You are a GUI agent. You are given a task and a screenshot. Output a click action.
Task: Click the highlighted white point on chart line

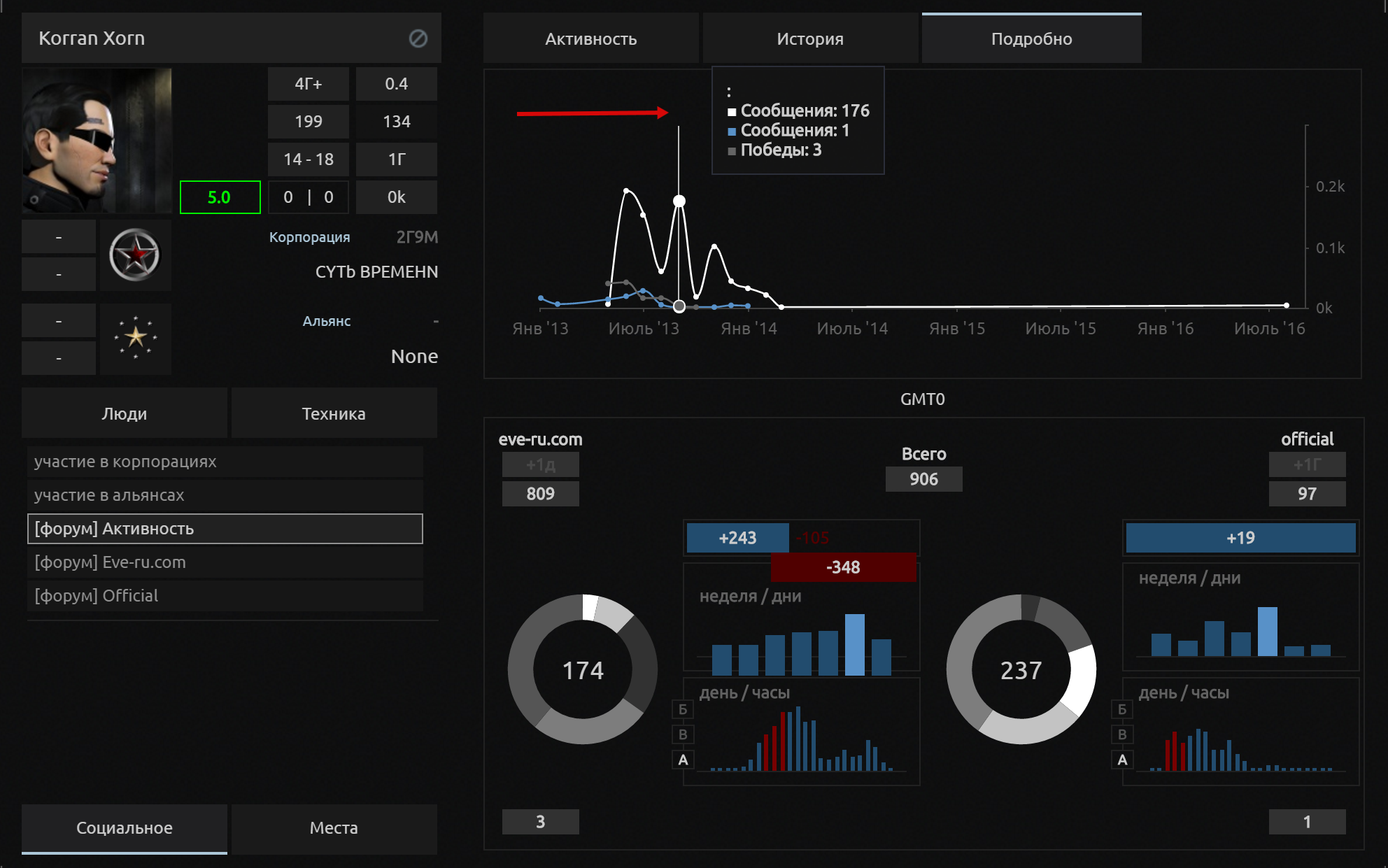pos(679,201)
